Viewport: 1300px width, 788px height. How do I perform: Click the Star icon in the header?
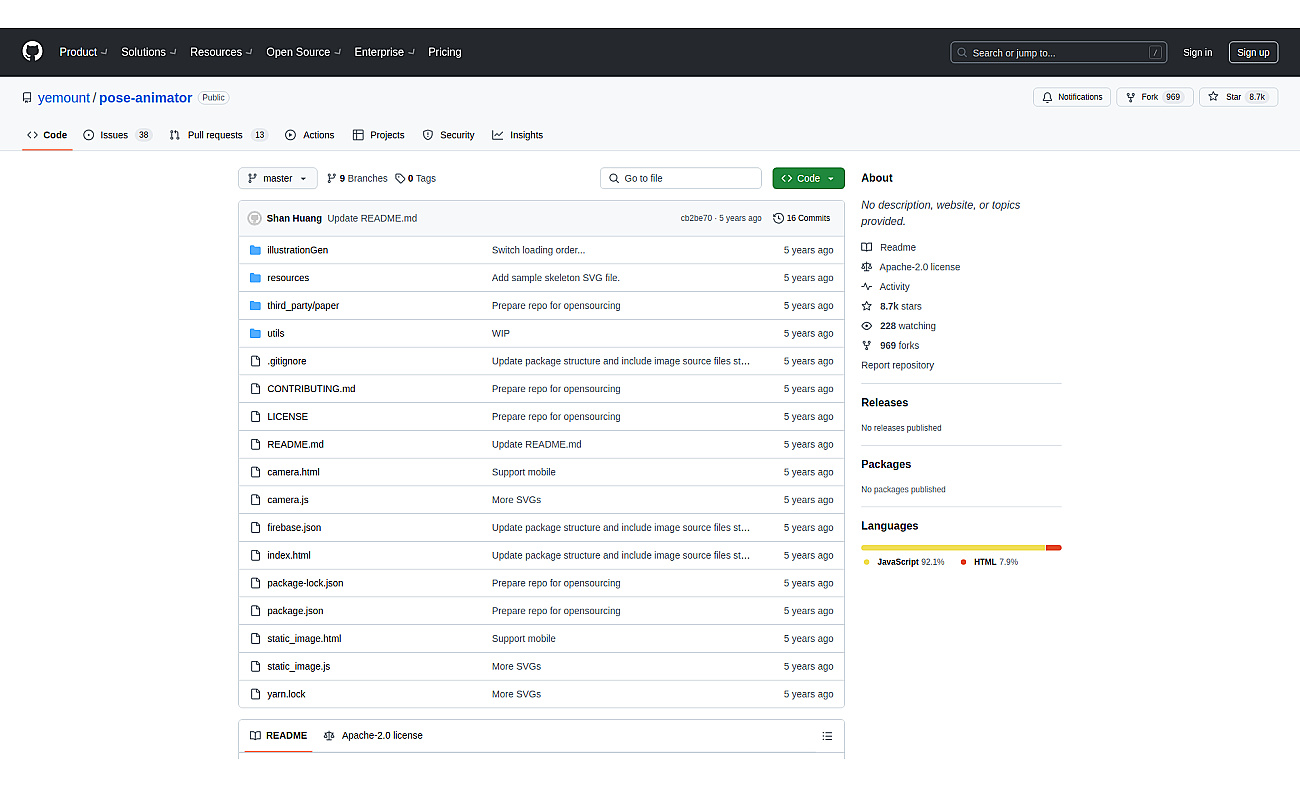click(1213, 97)
